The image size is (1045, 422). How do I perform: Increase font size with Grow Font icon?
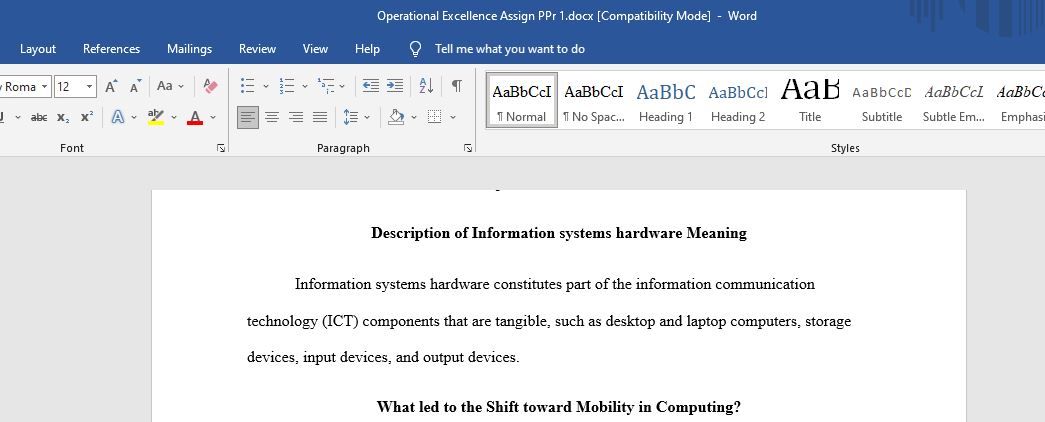(111, 86)
